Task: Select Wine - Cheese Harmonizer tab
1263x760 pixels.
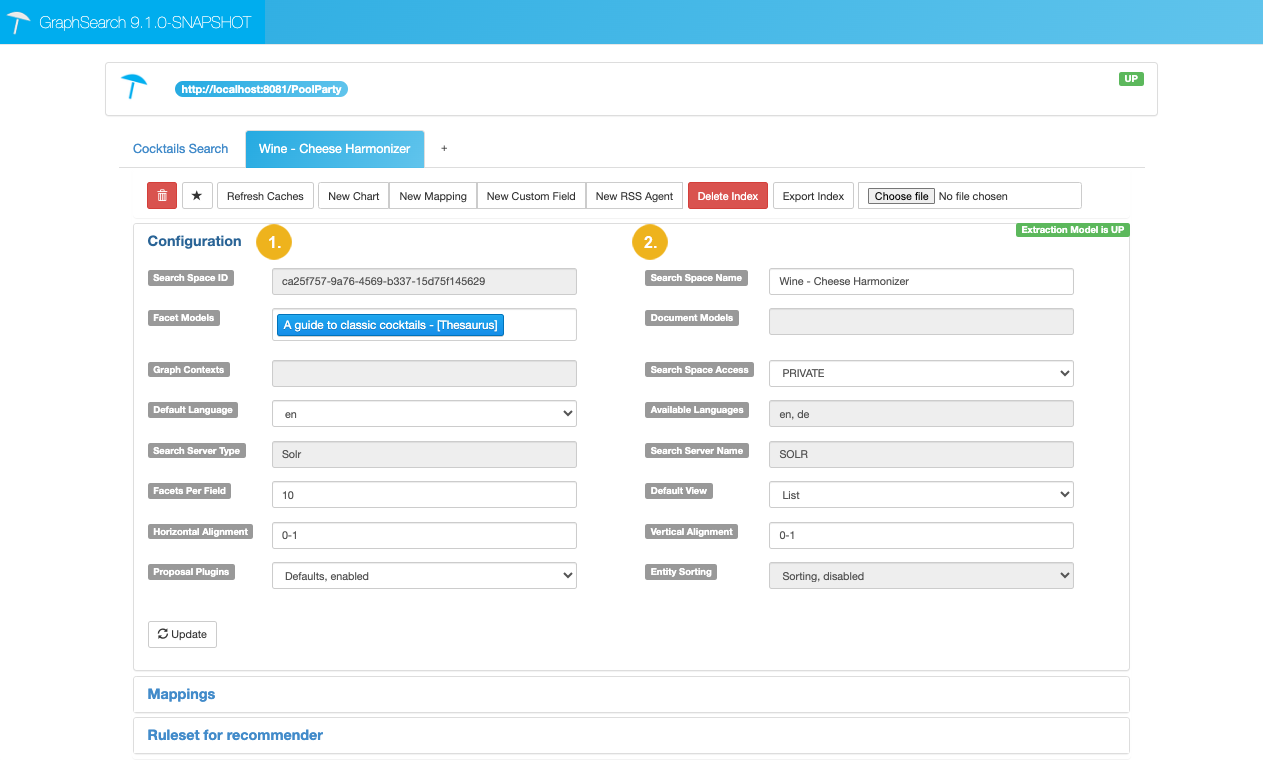Action: 335,149
